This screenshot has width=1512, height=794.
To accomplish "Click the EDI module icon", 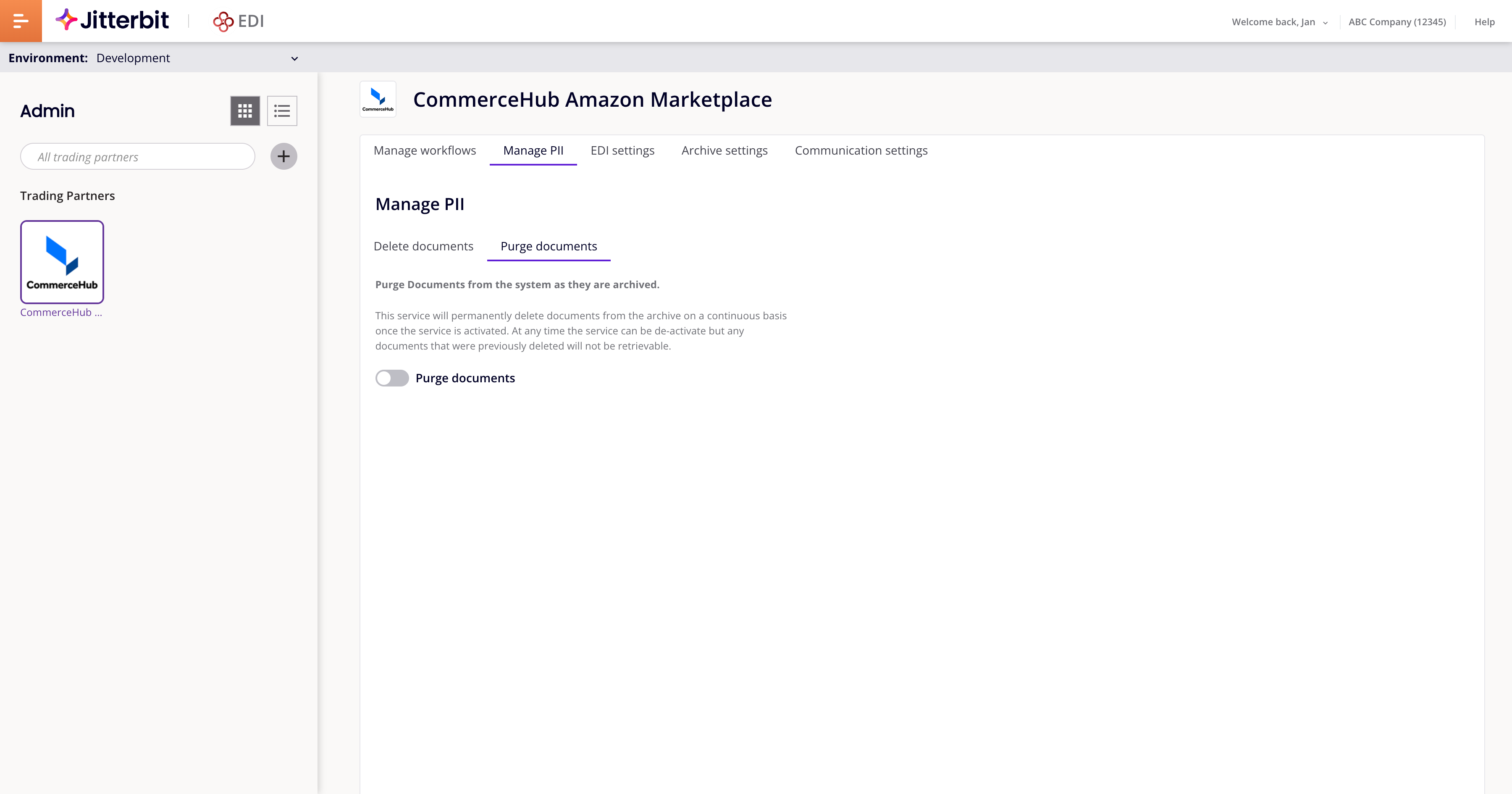I will tap(222, 20).
